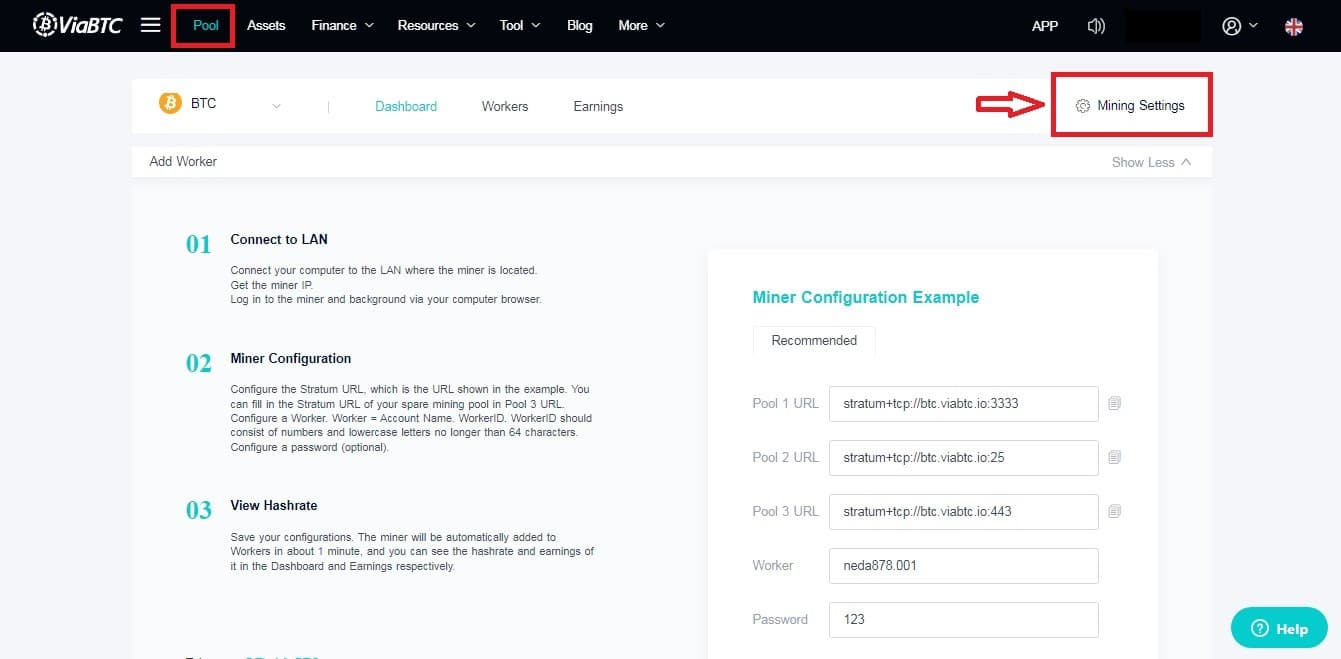Image resolution: width=1341 pixels, height=659 pixels.
Task: Click the ViaBTC logo
Action: click(x=77, y=25)
